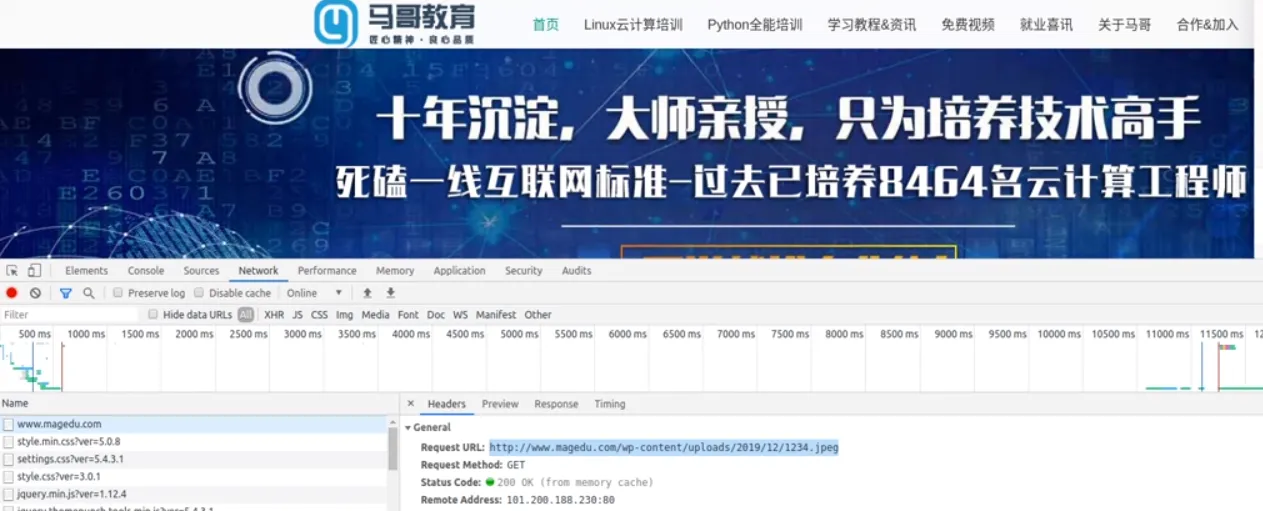This screenshot has height=511, width=1263.
Task: Filter requests by Doc
Action: pos(436,314)
